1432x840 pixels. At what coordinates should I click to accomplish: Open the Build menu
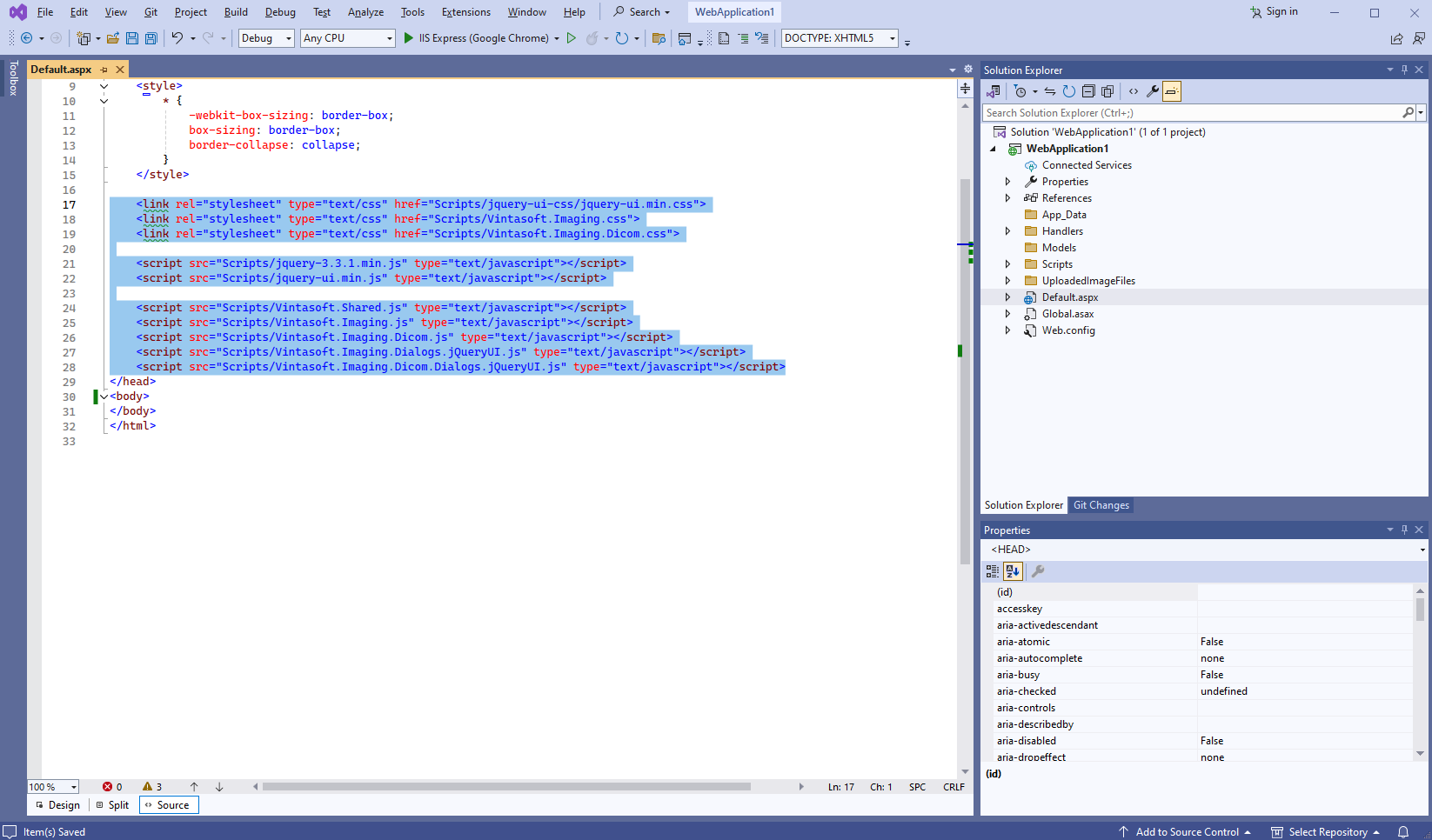coord(236,12)
